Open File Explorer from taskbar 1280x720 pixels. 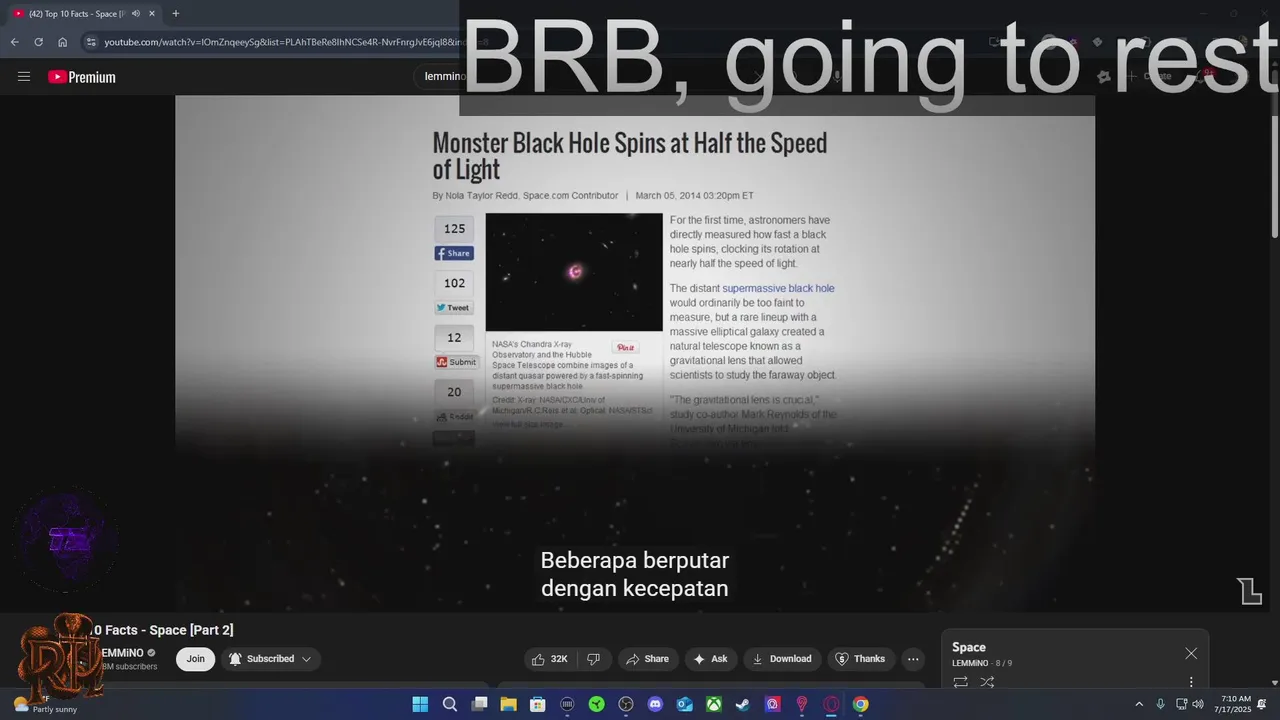click(508, 704)
